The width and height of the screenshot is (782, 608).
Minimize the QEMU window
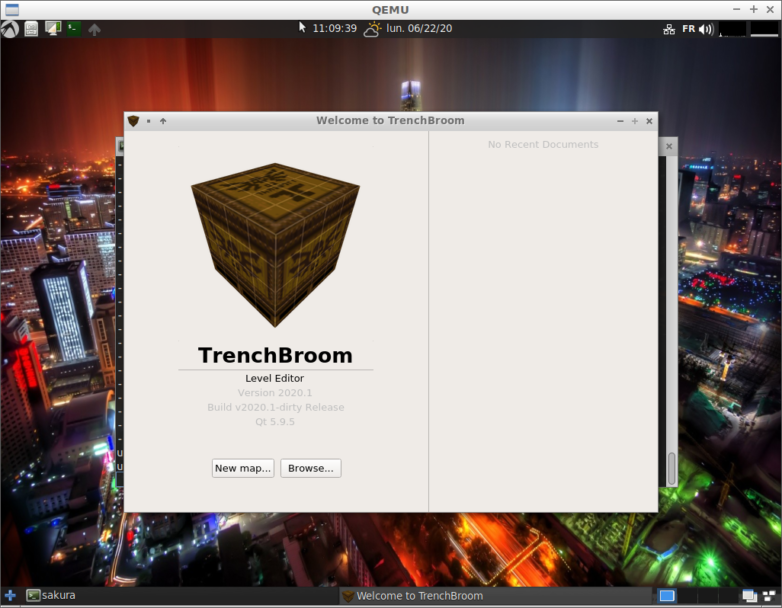pos(737,9)
